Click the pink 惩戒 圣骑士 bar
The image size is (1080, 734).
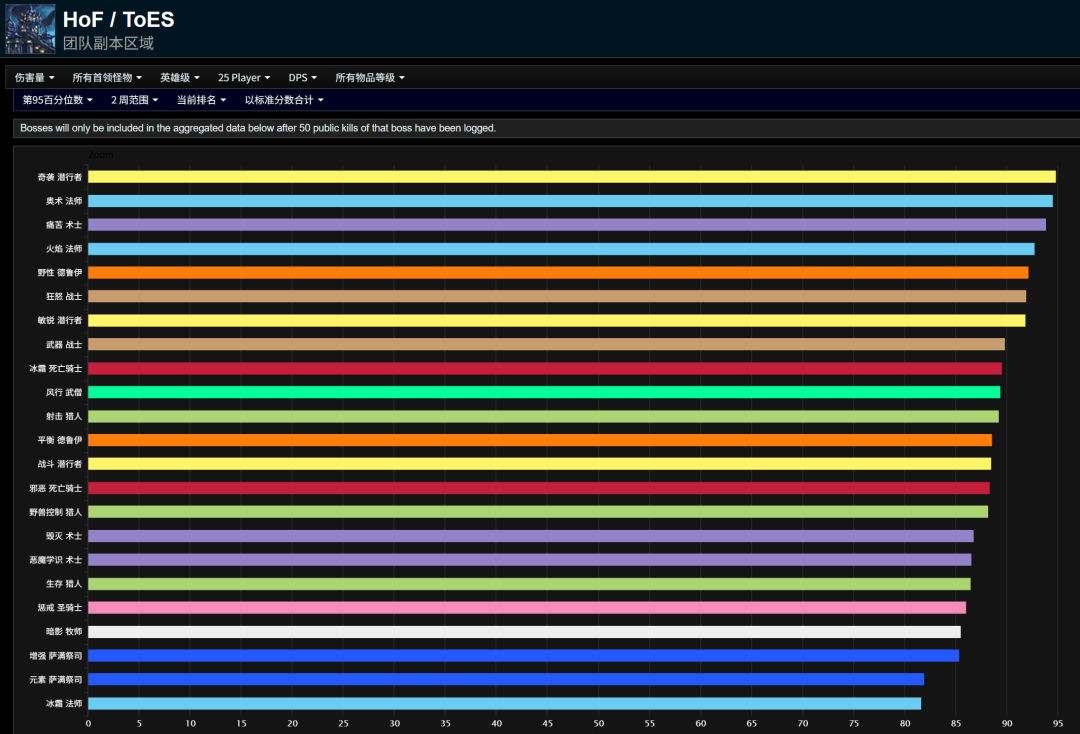tap(527, 607)
